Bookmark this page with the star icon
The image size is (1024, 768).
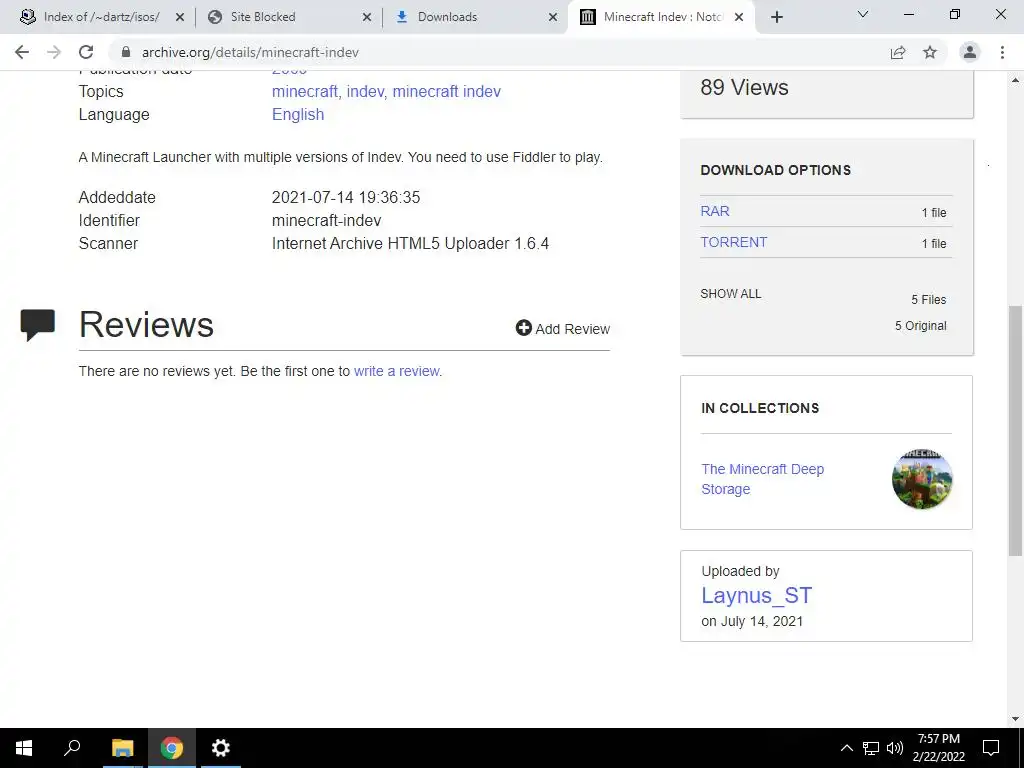pos(930,52)
